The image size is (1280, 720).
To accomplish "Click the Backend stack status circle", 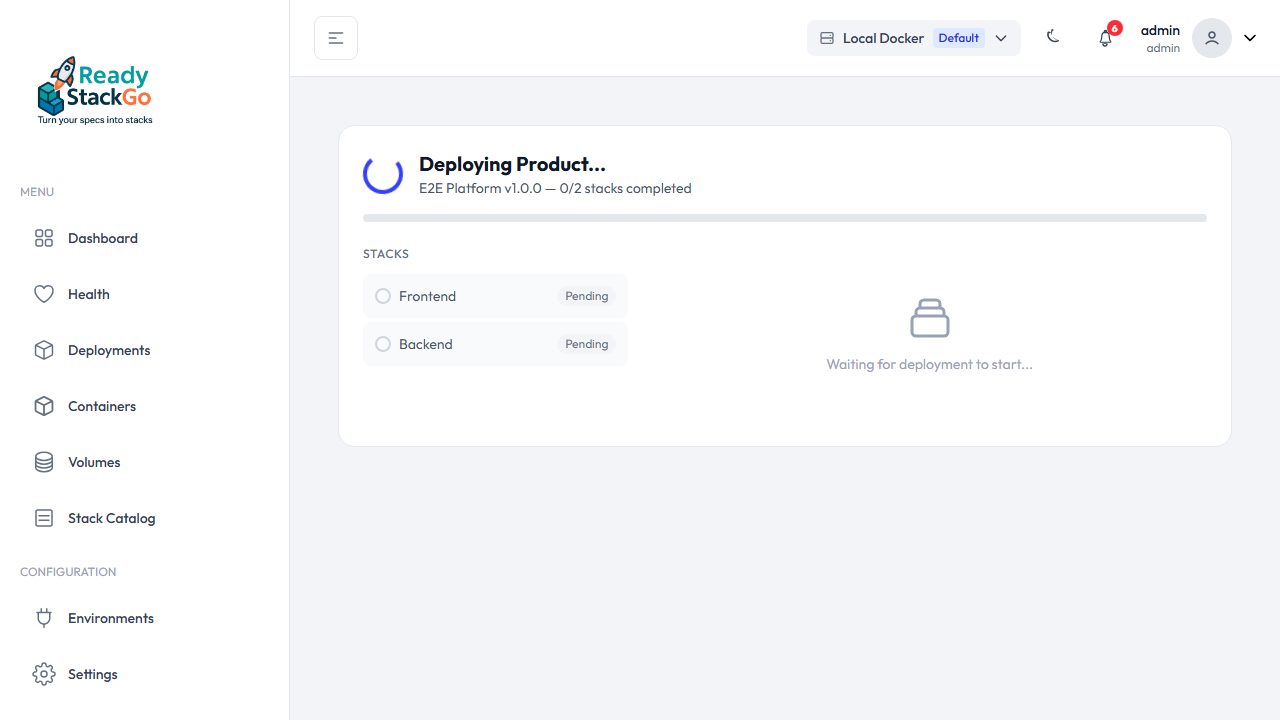I will 382,344.
